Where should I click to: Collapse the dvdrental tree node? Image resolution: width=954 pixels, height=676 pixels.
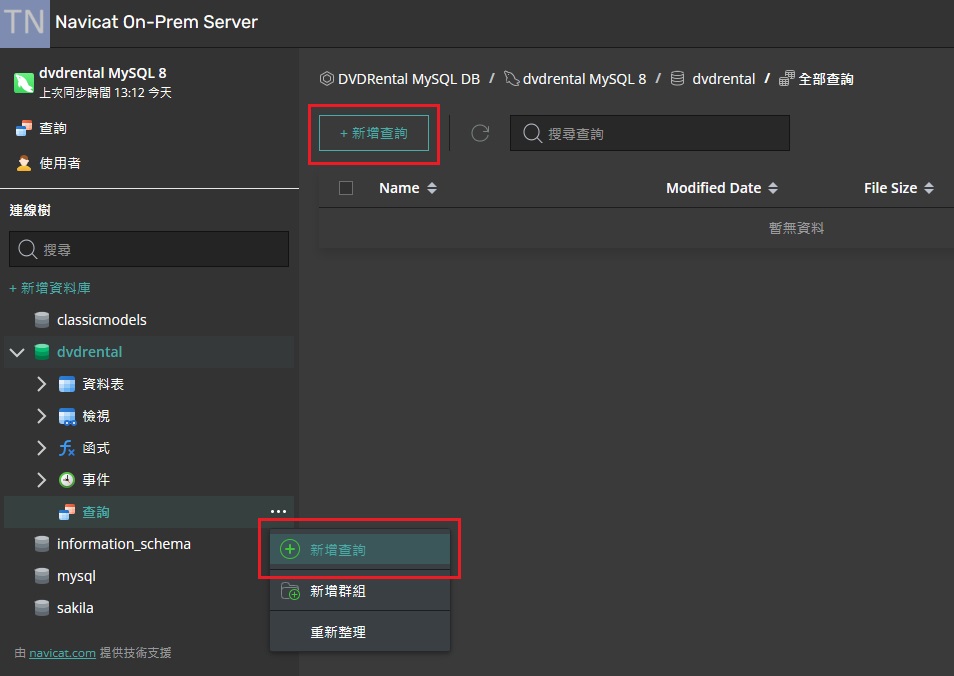pyautogui.click(x=16, y=352)
